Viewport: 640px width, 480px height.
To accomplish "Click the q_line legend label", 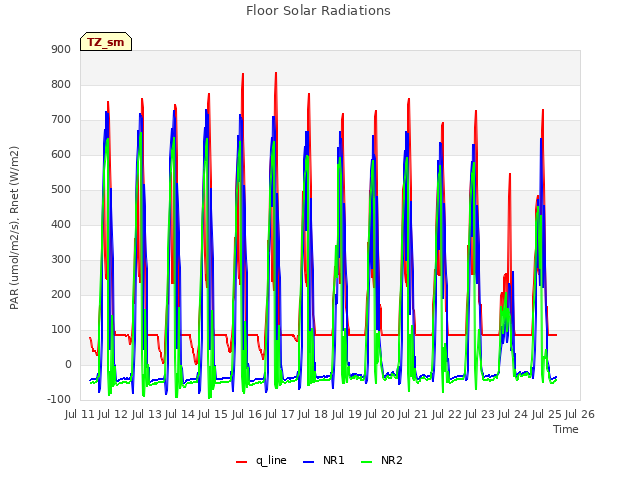I will [x=271, y=460].
